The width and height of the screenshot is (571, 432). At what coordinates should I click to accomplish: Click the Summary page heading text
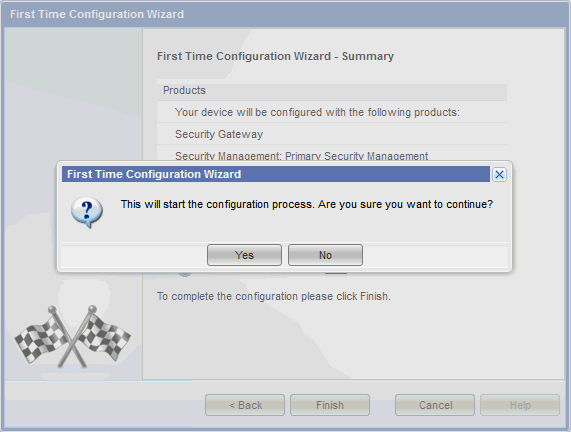tap(275, 56)
